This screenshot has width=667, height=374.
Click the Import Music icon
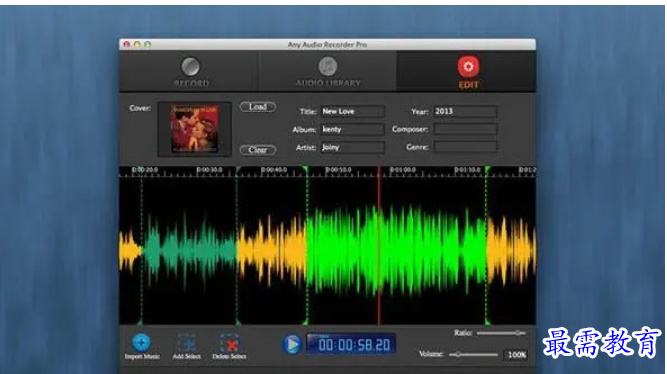(x=142, y=343)
